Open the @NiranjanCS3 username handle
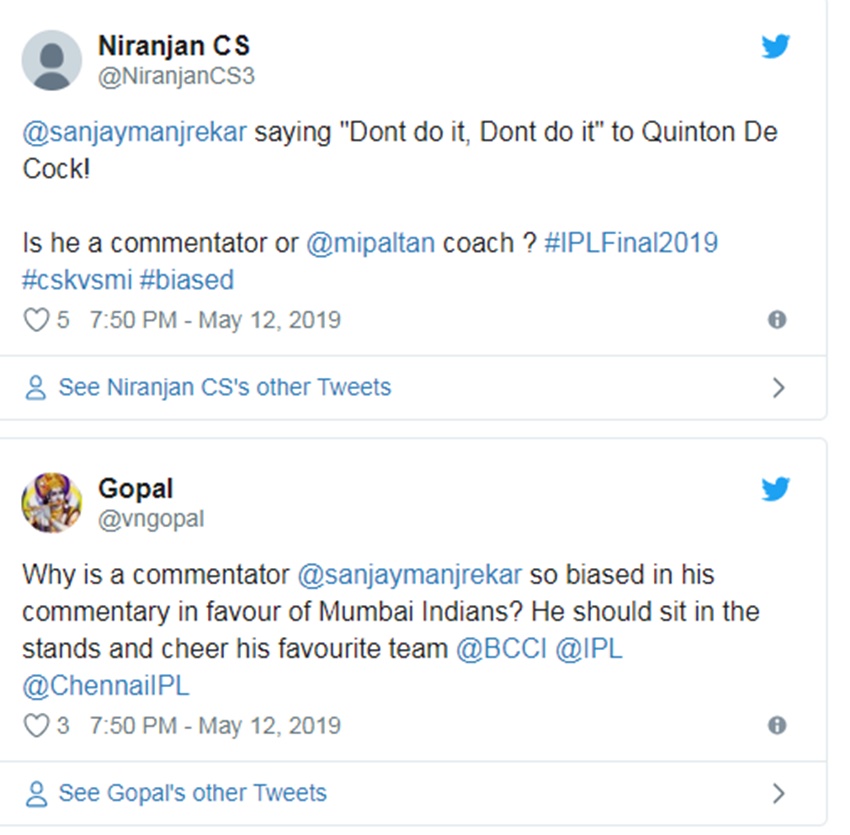 tap(176, 76)
